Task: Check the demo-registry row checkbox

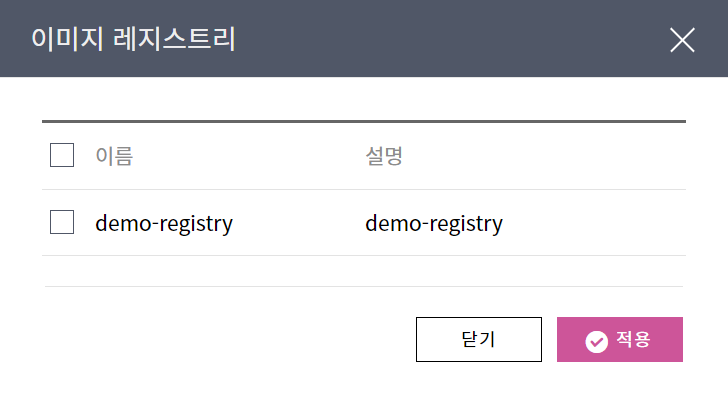Action: tap(62, 222)
